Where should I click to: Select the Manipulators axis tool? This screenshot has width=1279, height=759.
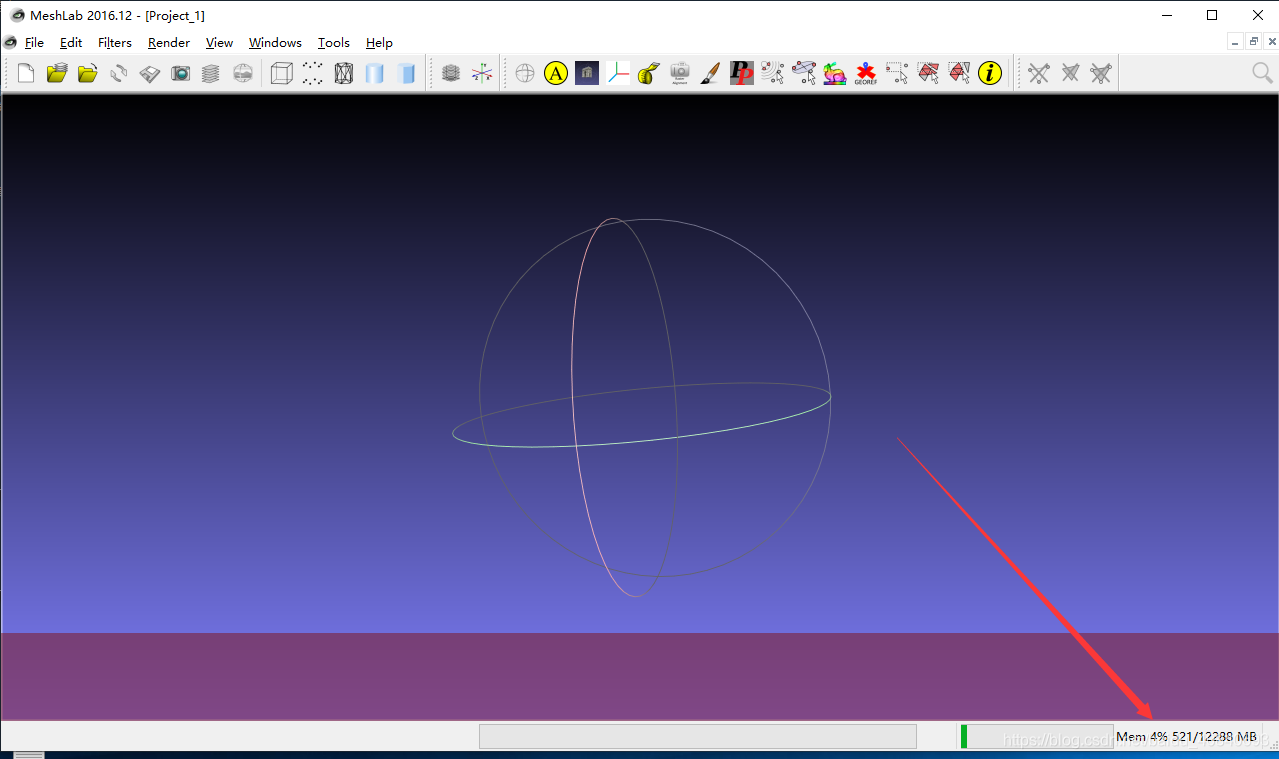(618, 73)
